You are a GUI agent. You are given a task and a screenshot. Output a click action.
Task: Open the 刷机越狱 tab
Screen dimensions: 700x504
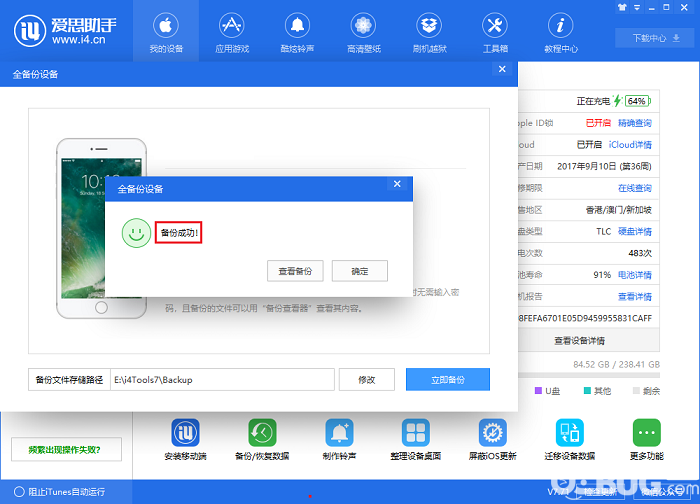pos(429,32)
